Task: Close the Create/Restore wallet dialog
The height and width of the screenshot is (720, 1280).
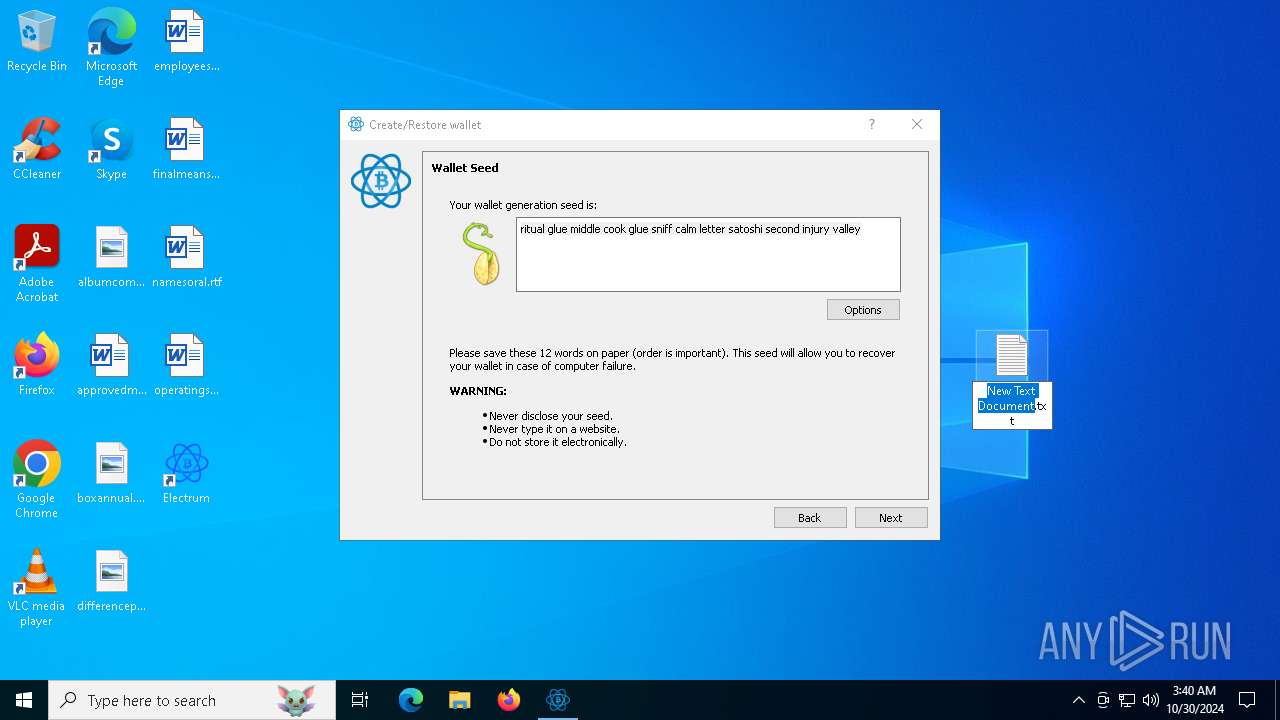Action: [x=917, y=124]
